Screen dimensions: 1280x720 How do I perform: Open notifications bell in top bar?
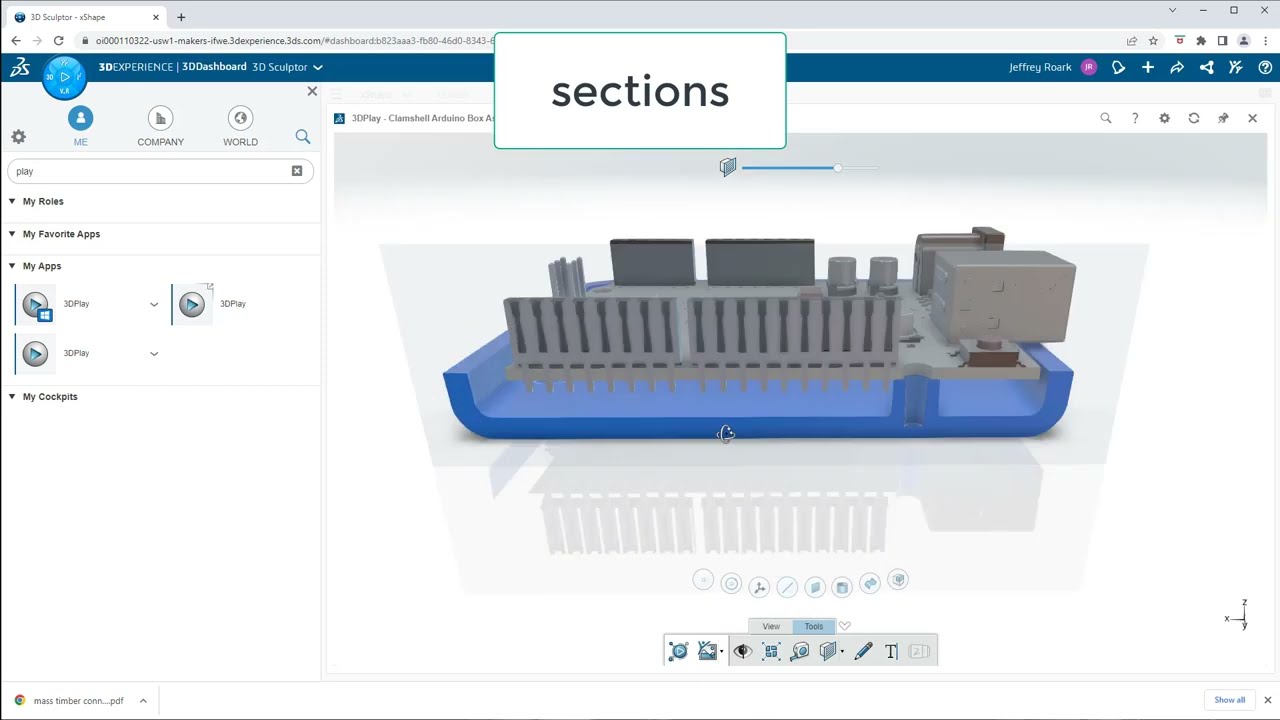[1118, 67]
